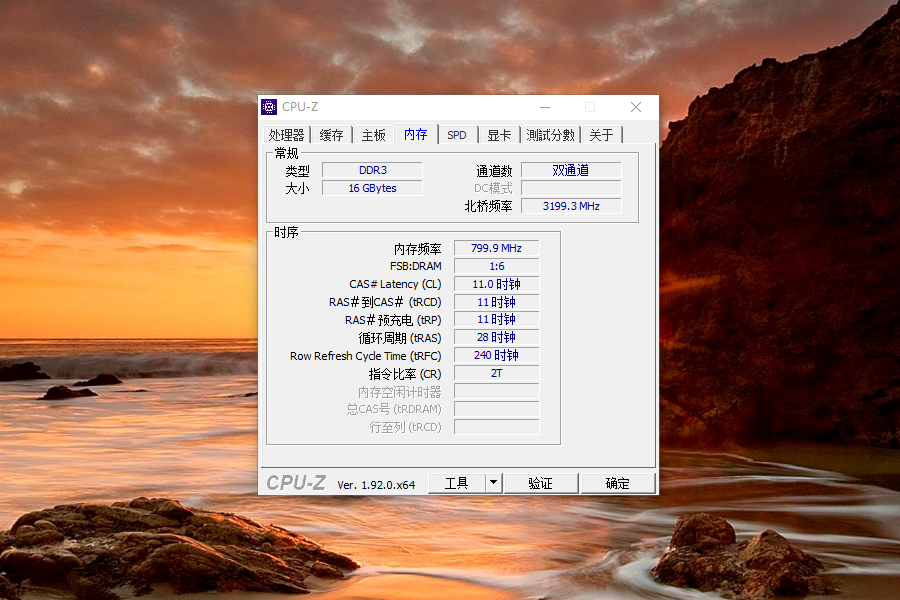Screen dimensions: 900x600
Task: Click the 工具 button
Action: point(457,483)
